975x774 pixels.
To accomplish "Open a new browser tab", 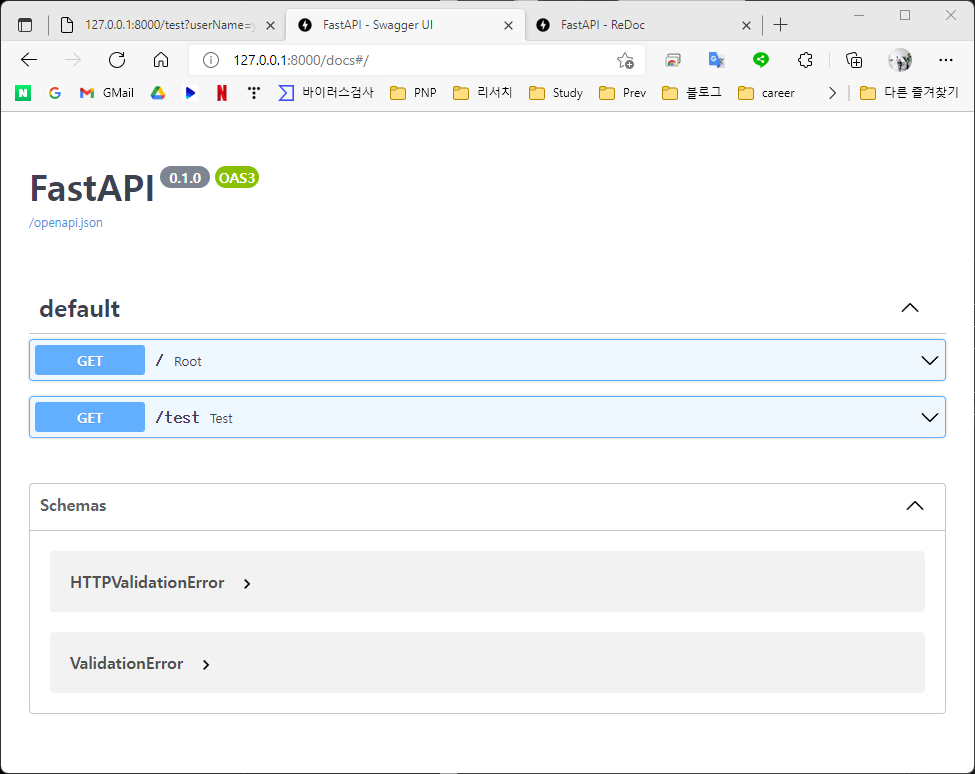I will click(x=780, y=25).
